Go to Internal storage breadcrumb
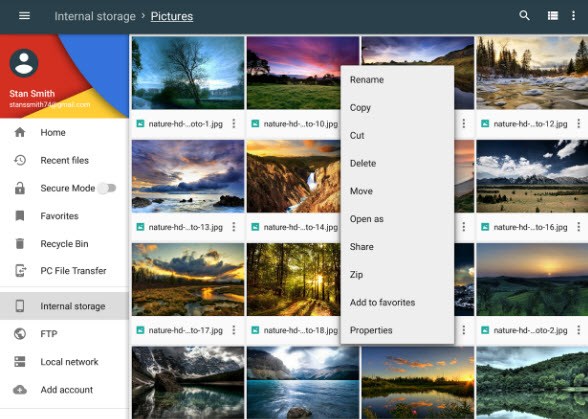Viewport: 588px width, 419px height. (95, 16)
